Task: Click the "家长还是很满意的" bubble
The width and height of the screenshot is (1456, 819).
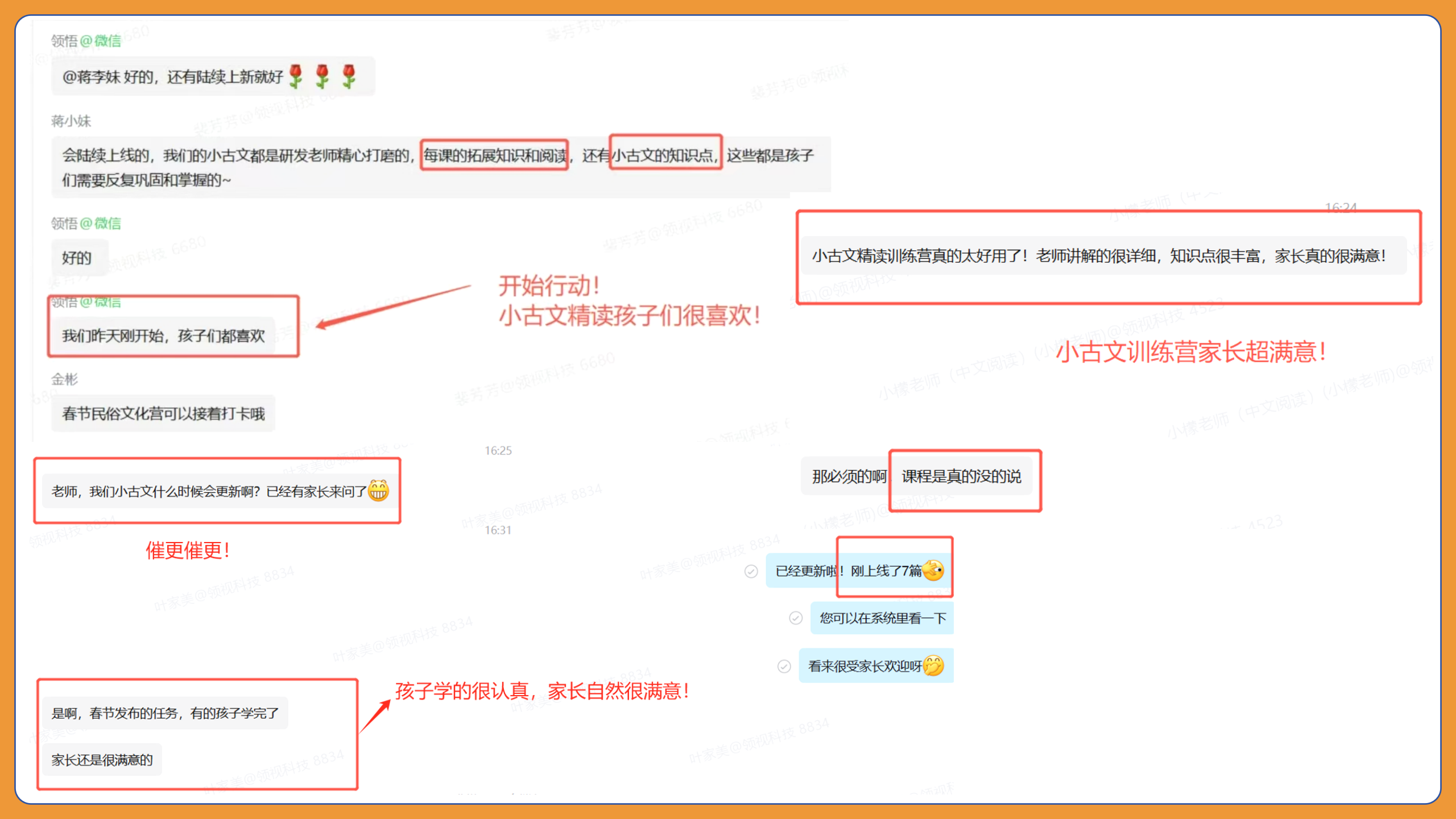Action: 102,759
